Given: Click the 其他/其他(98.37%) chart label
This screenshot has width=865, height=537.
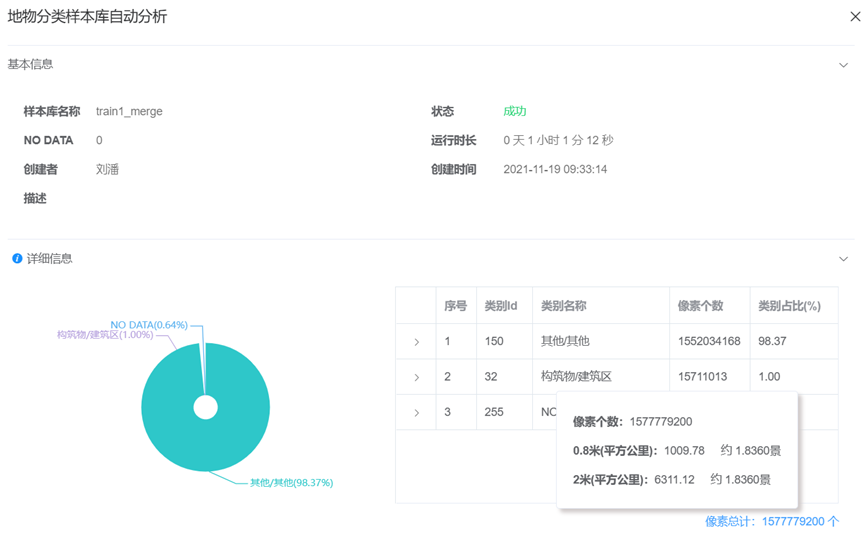Looking at the screenshot, I should pyautogui.click(x=292, y=483).
